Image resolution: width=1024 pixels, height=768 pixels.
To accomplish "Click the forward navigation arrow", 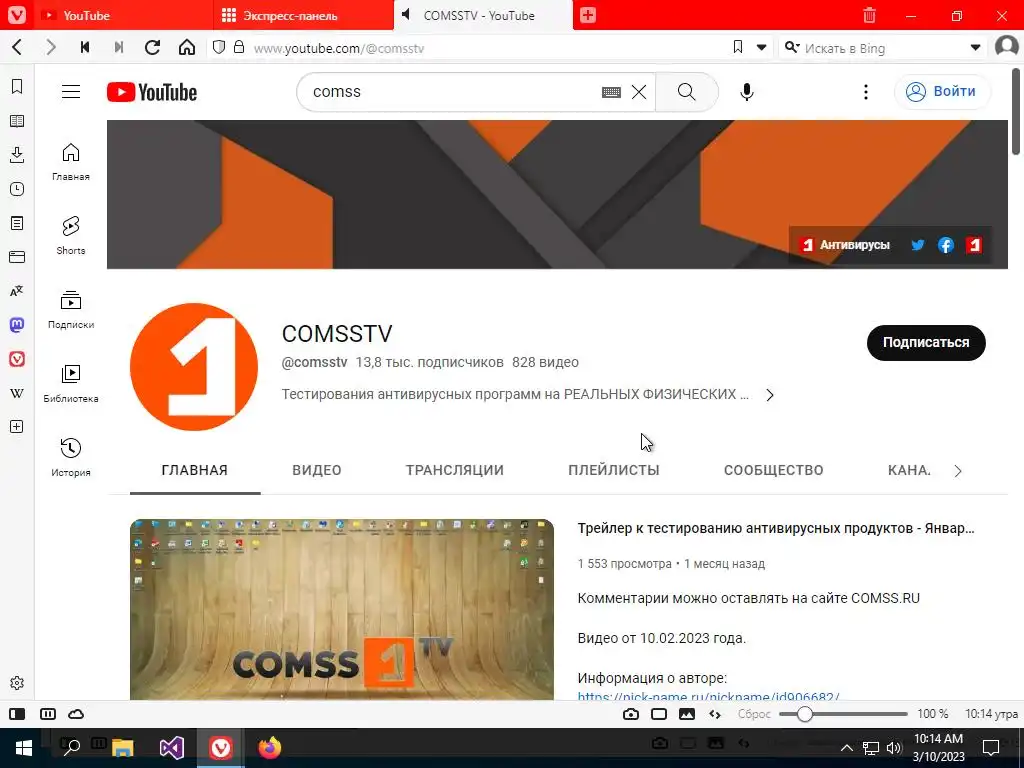I will (x=51, y=47).
